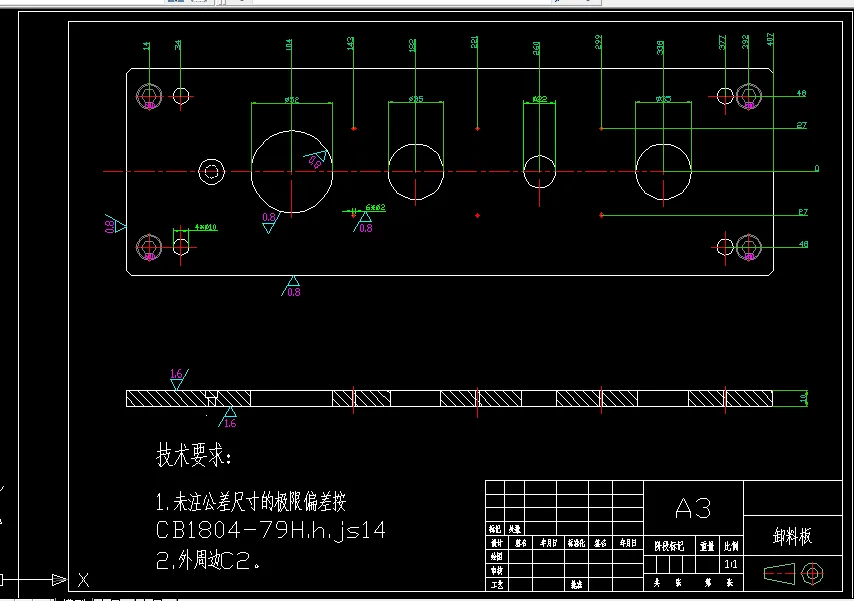Click the 1:1 scale value cell
Viewport: 854px width, 601px height.
click(731, 564)
